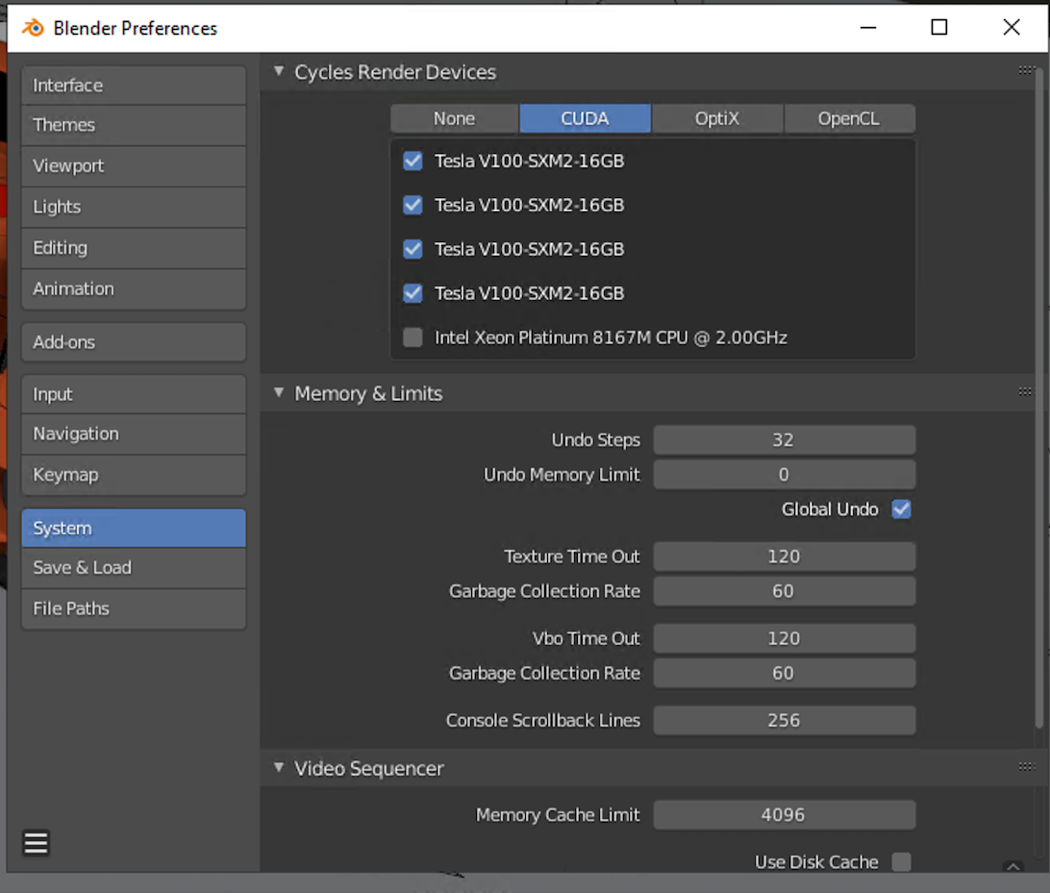Enable Use Disk Cache
This screenshot has width=1050, height=893.
[x=900, y=861]
